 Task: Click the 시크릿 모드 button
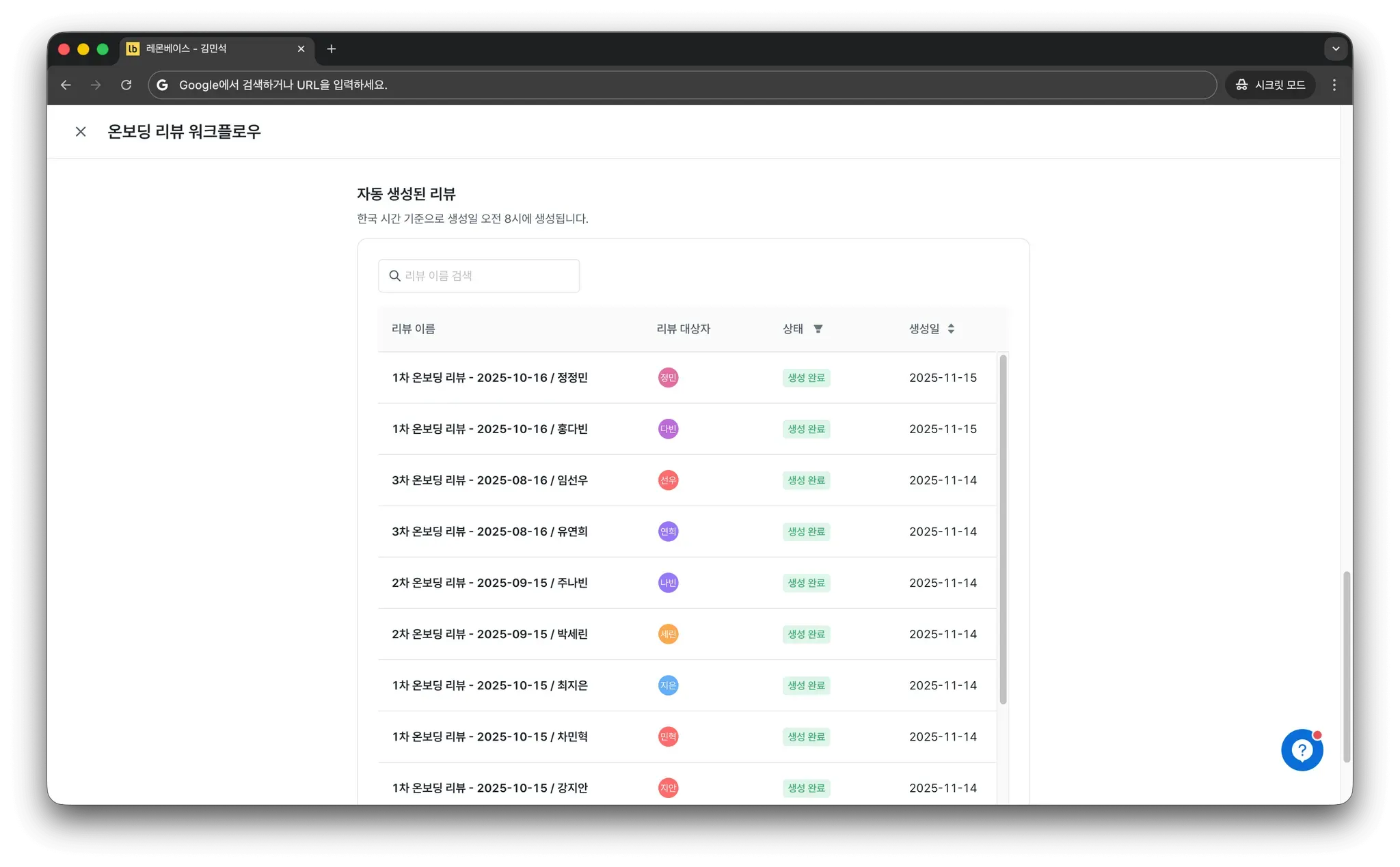(1270, 85)
